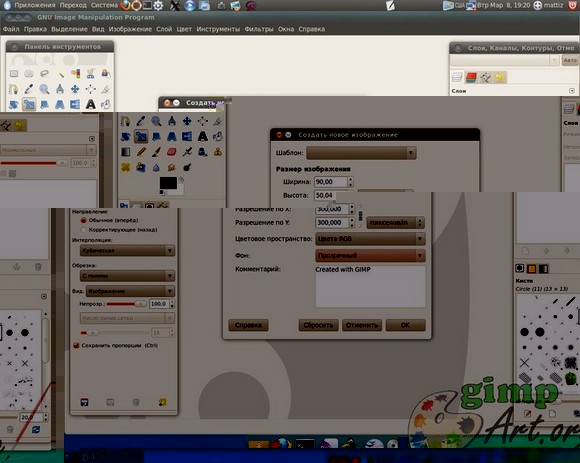Open the Шаблон template dropdown

pyautogui.click(x=361, y=153)
